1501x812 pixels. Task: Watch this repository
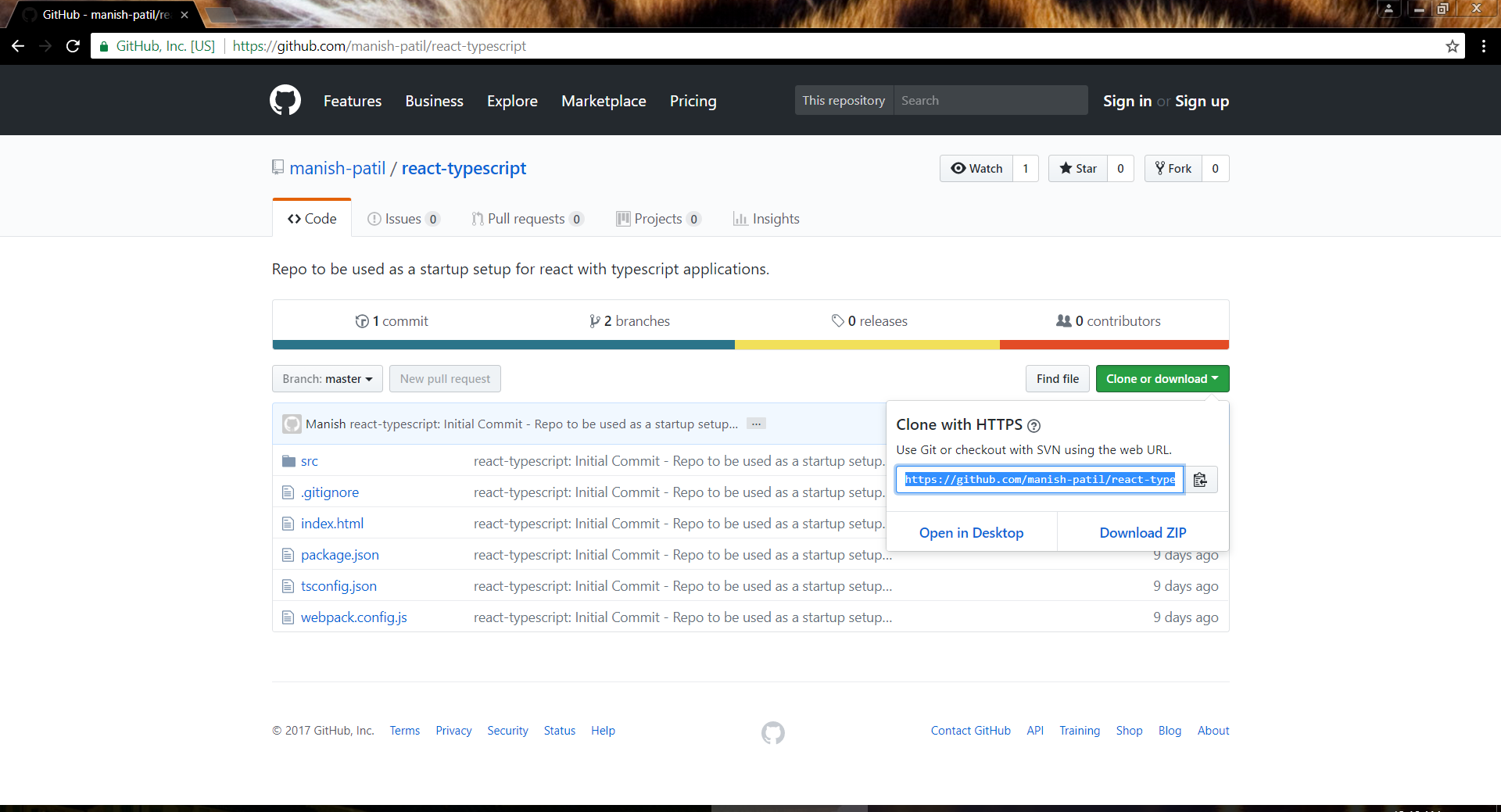pyautogui.click(x=976, y=169)
